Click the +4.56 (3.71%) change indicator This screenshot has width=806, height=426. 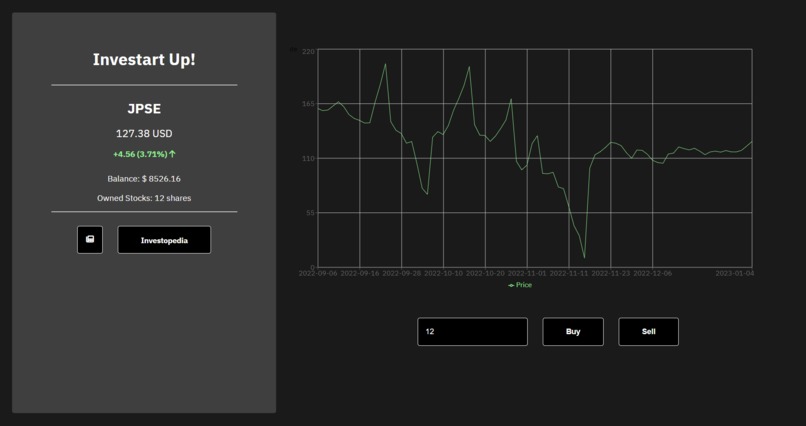click(x=144, y=154)
